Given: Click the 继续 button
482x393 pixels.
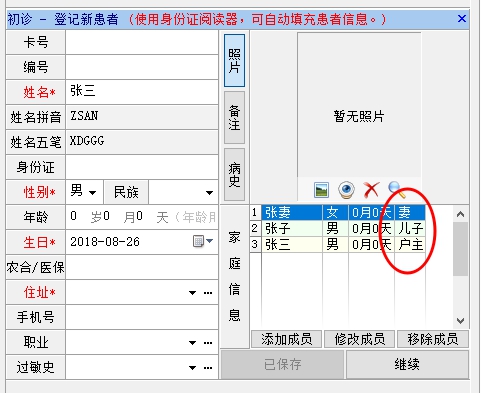Looking at the screenshot, I should [407, 364].
